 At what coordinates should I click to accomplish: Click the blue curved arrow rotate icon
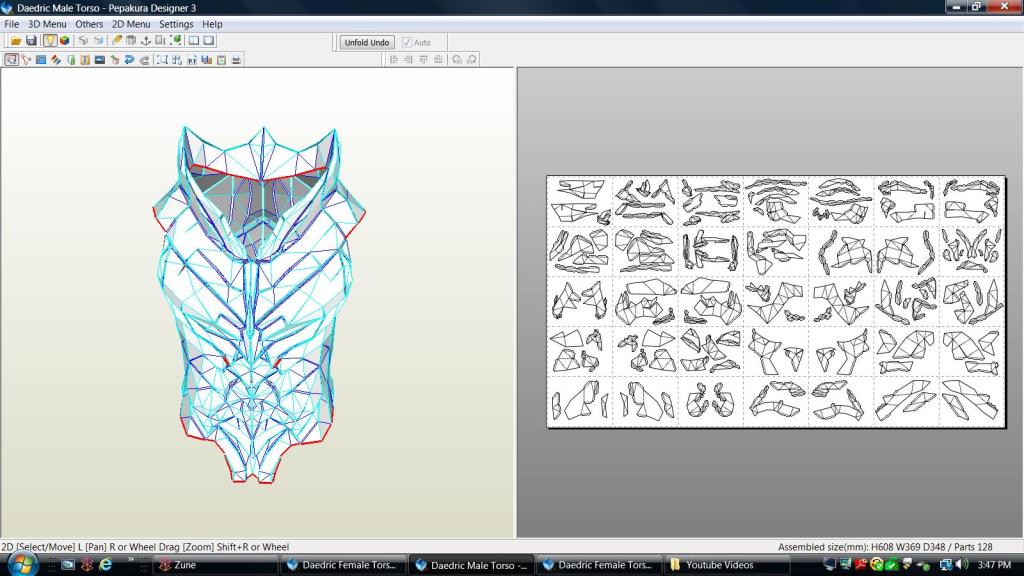point(129,60)
